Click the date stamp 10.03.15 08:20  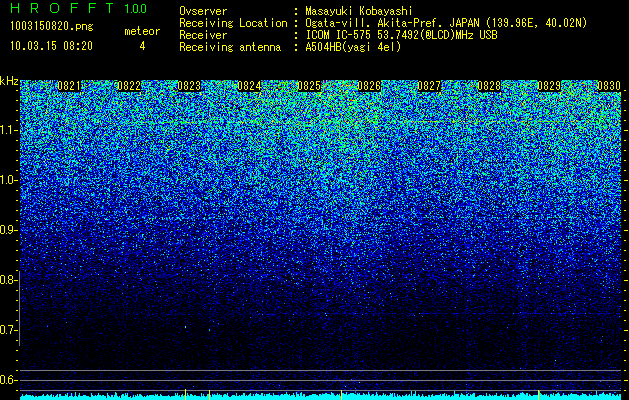point(51,46)
